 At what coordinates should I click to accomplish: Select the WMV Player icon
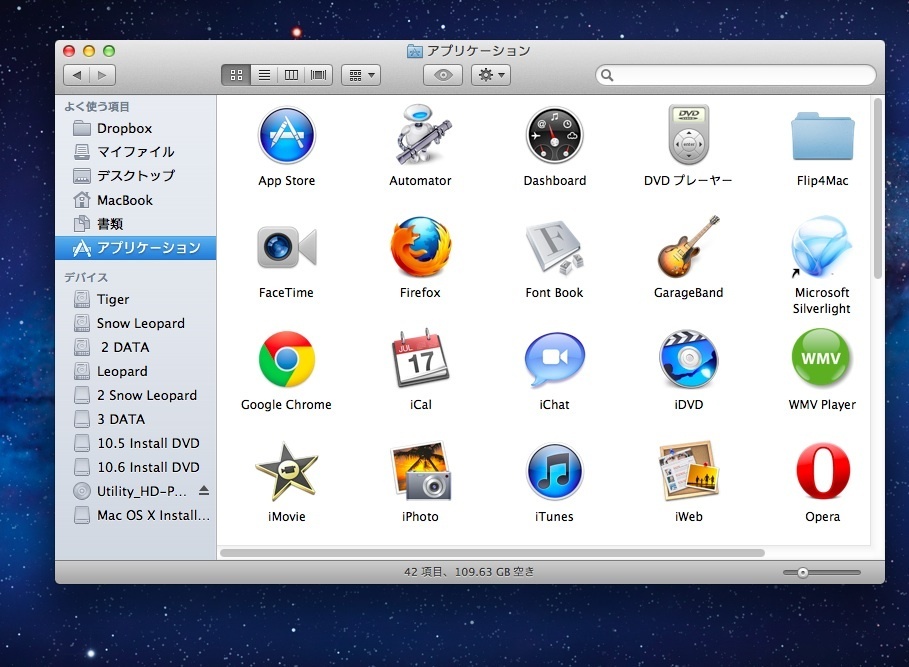821,358
